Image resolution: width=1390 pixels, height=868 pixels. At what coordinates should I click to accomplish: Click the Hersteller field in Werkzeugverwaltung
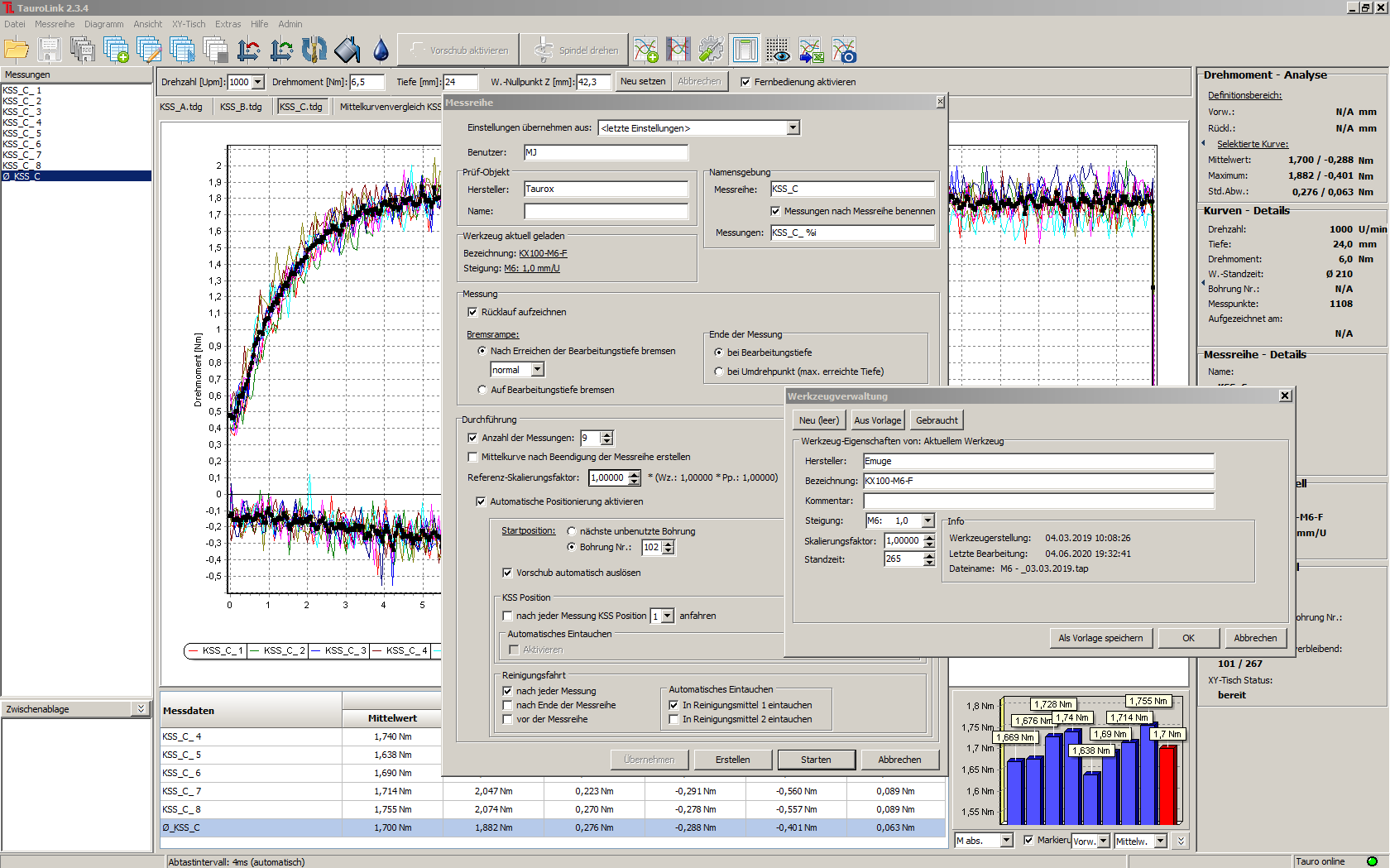1038,461
